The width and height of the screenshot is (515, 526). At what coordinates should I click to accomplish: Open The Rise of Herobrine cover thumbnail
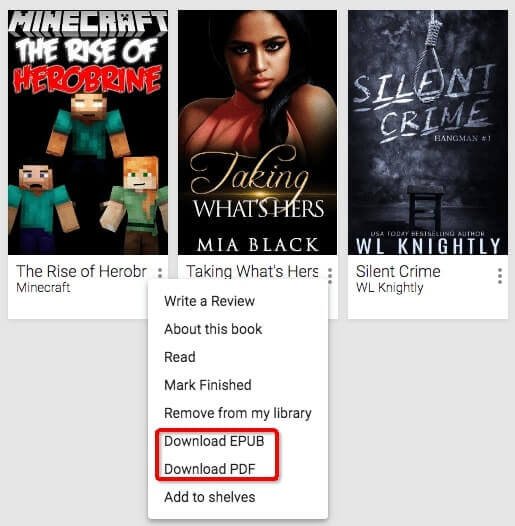click(x=88, y=133)
